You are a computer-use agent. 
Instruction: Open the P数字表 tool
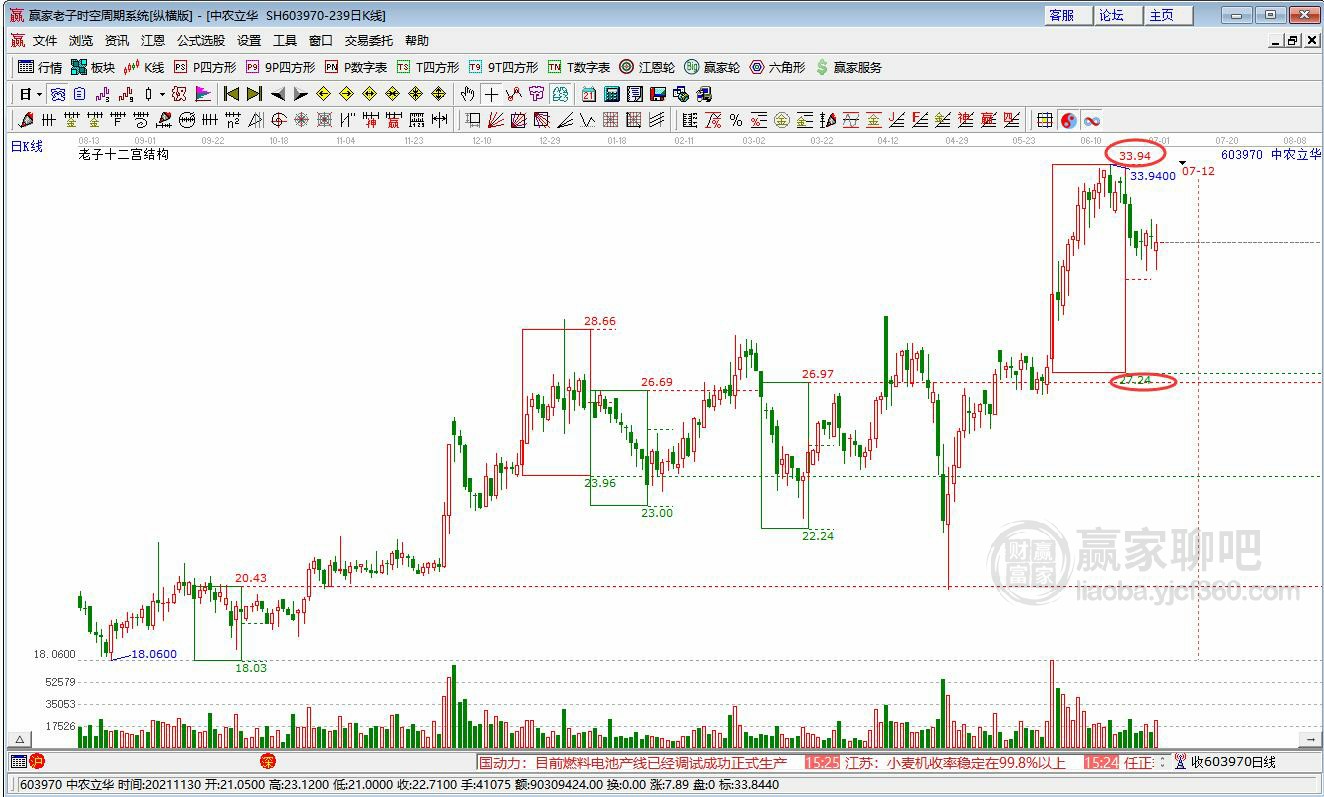tap(355, 67)
